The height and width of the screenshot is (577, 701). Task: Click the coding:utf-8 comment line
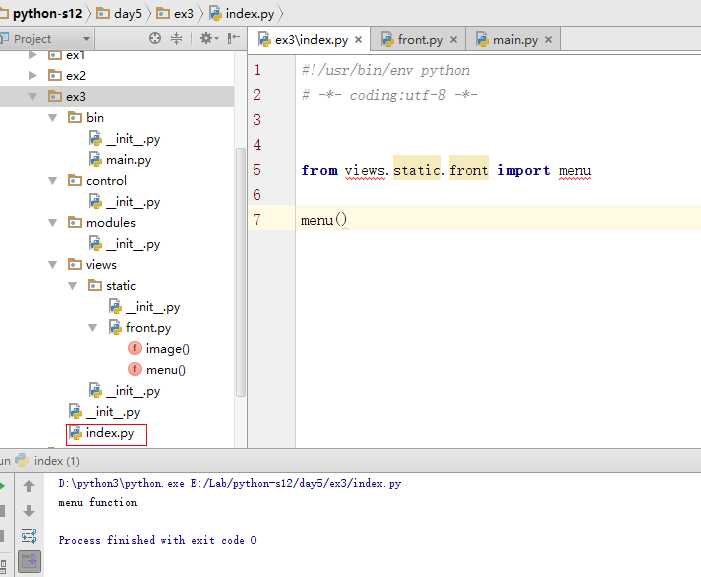click(x=390, y=95)
